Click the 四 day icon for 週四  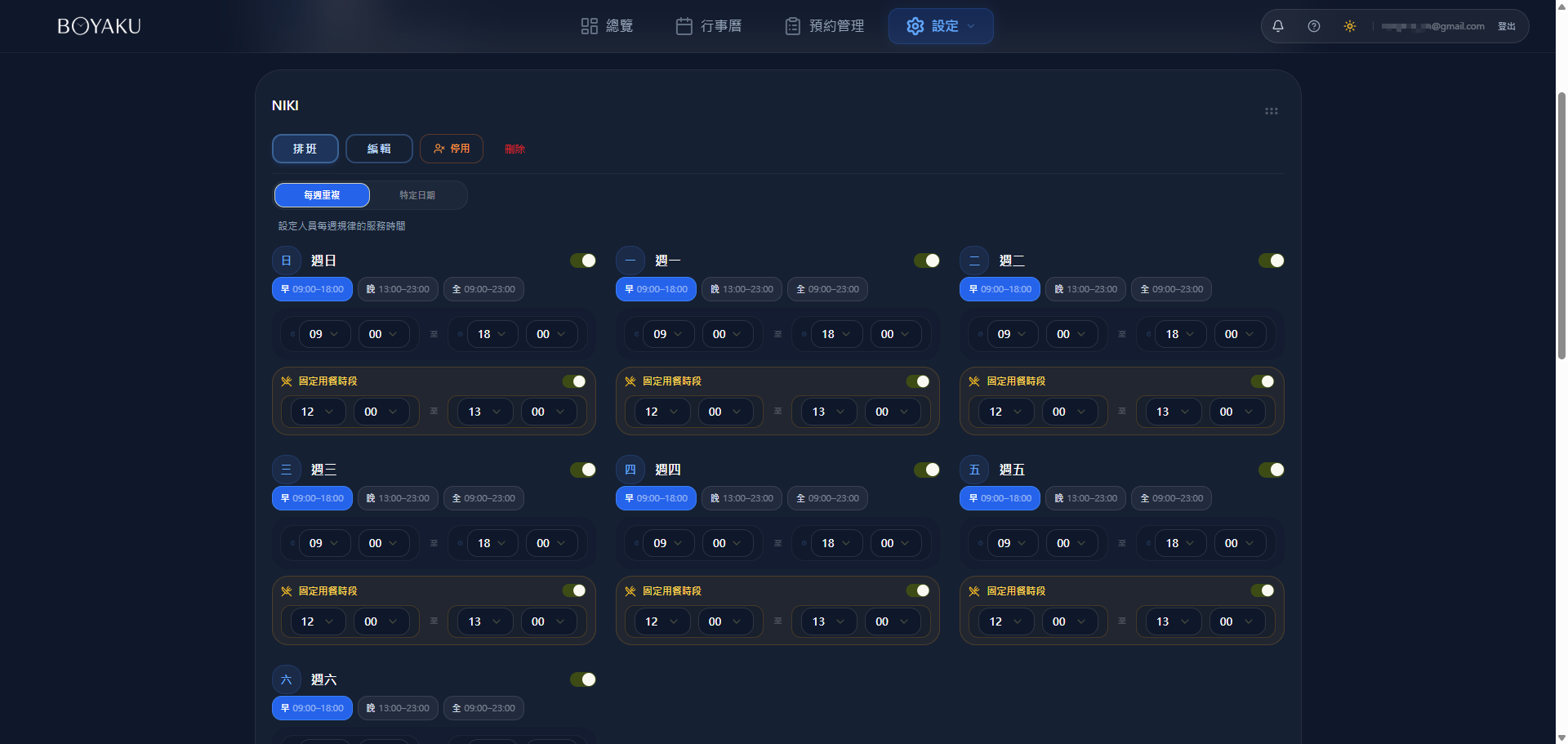pyautogui.click(x=630, y=470)
